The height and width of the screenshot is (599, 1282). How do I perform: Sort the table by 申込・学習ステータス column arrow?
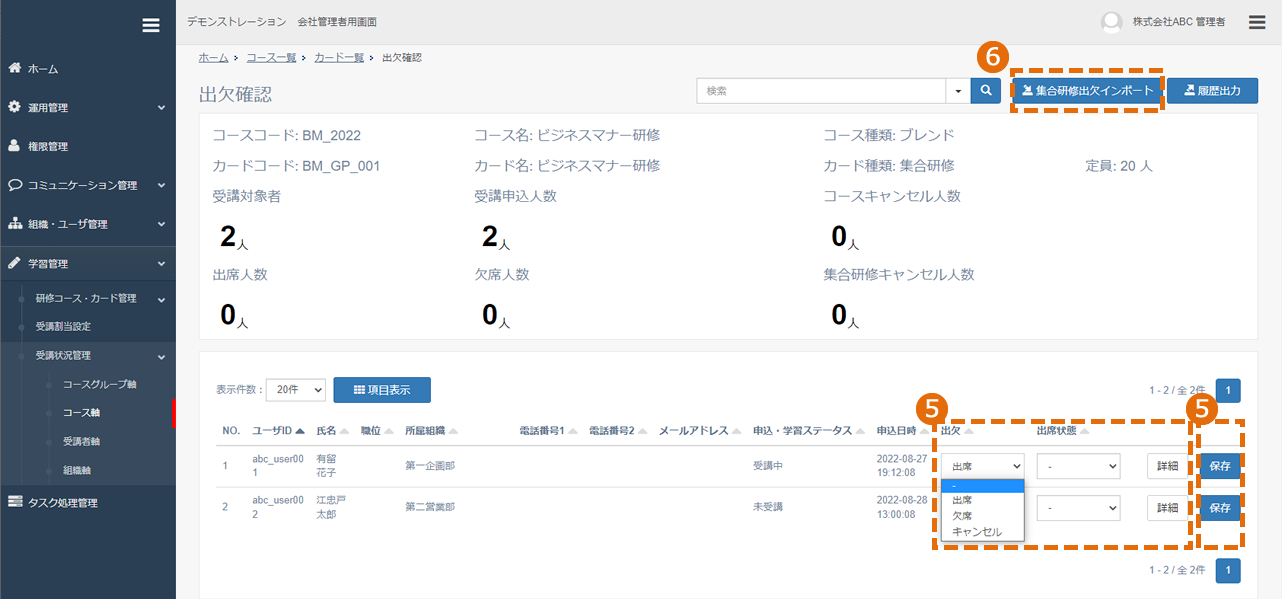pos(860,431)
